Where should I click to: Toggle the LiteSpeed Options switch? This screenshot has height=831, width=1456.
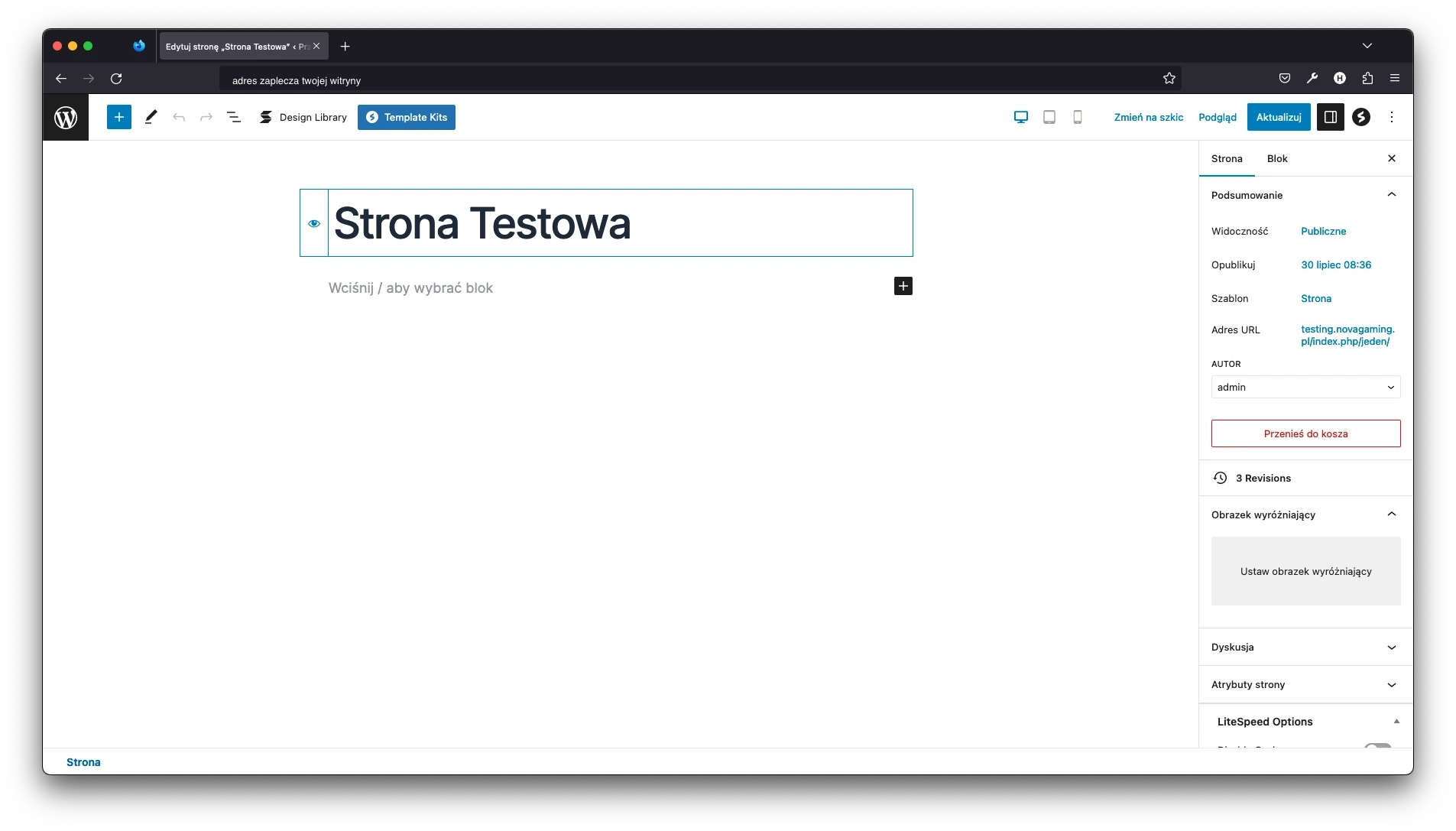pyautogui.click(x=1377, y=746)
